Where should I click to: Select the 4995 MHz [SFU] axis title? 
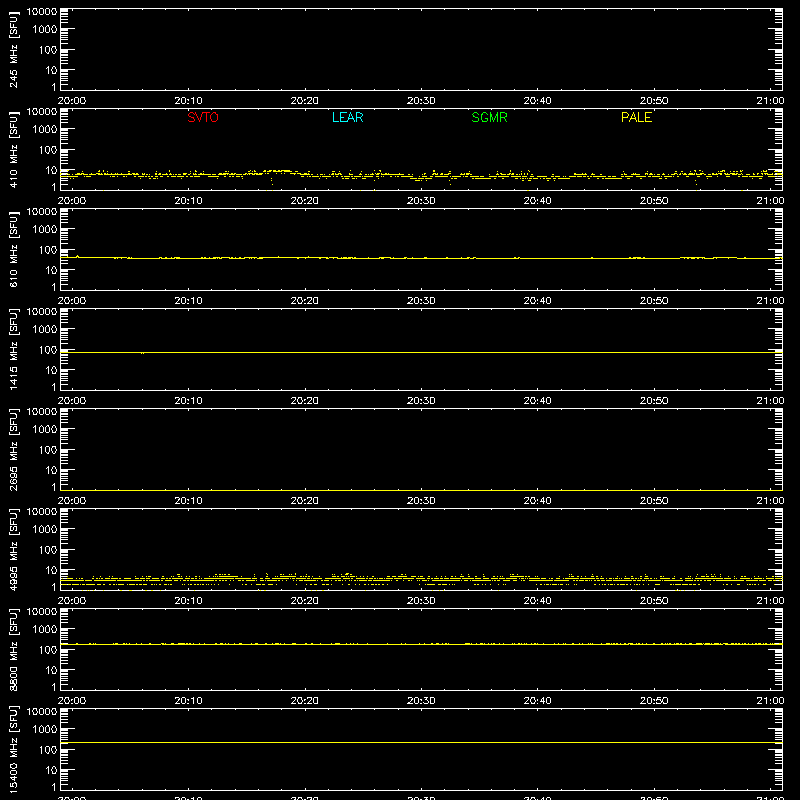pos(13,549)
